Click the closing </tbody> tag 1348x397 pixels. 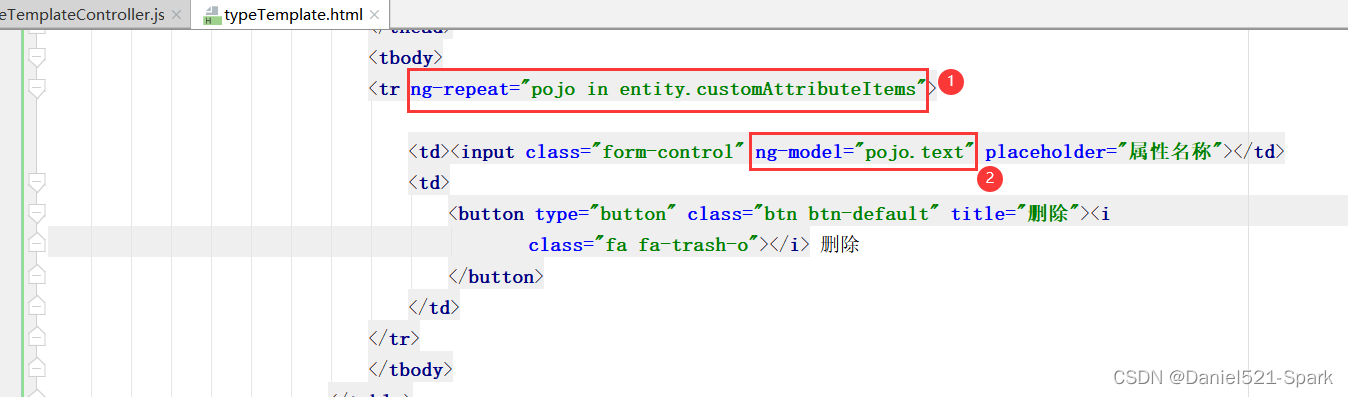(x=411, y=370)
